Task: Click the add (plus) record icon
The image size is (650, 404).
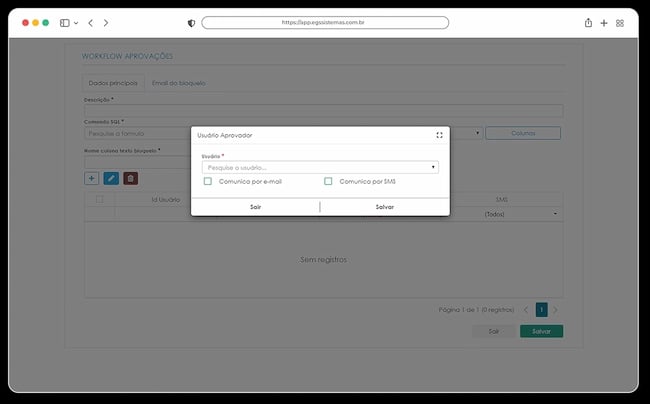Action: [92, 179]
